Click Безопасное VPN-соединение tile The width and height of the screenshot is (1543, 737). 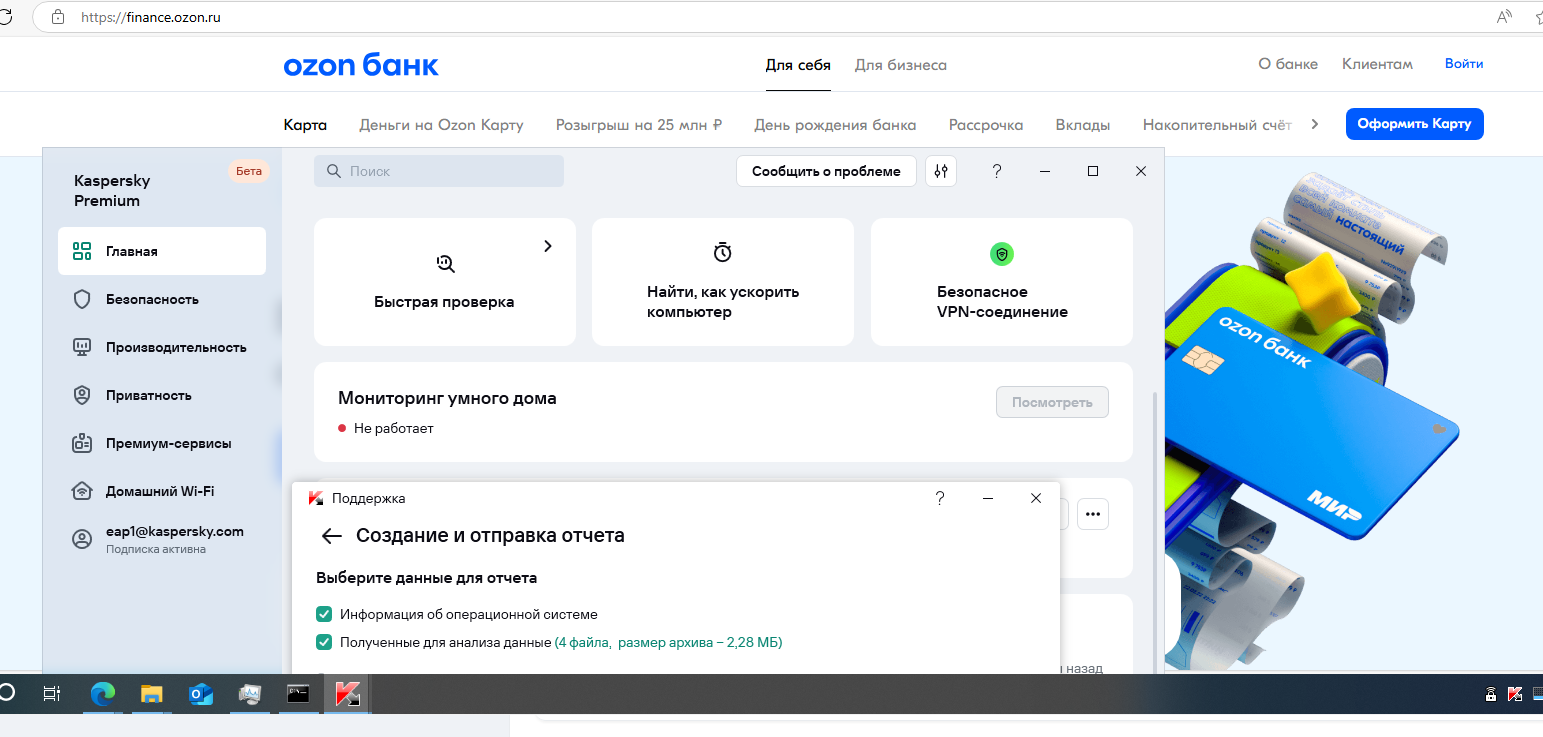[x=1002, y=282]
